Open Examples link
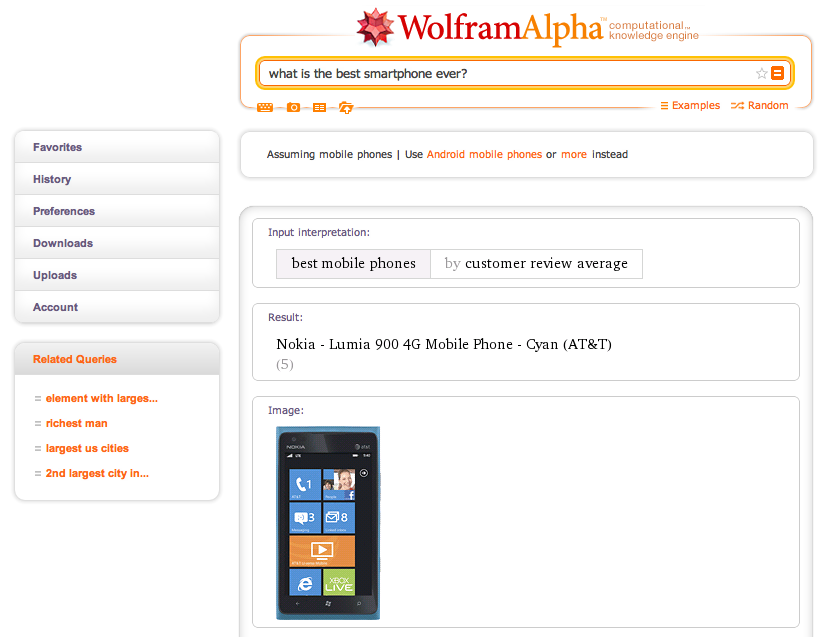Viewport: 827px width, 637px height. 690,105
